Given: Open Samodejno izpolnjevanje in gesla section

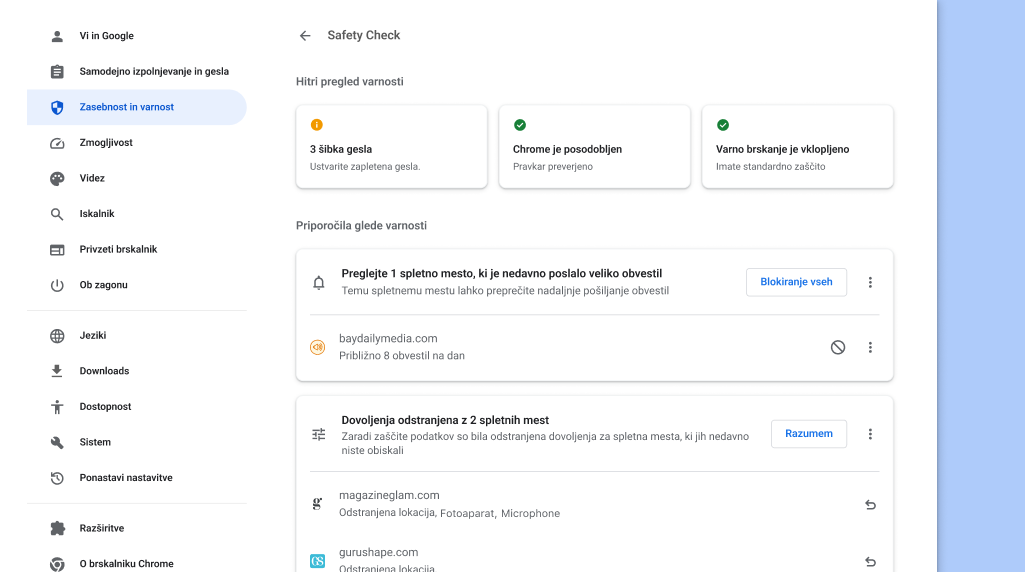Looking at the screenshot, I should (137, 71).
